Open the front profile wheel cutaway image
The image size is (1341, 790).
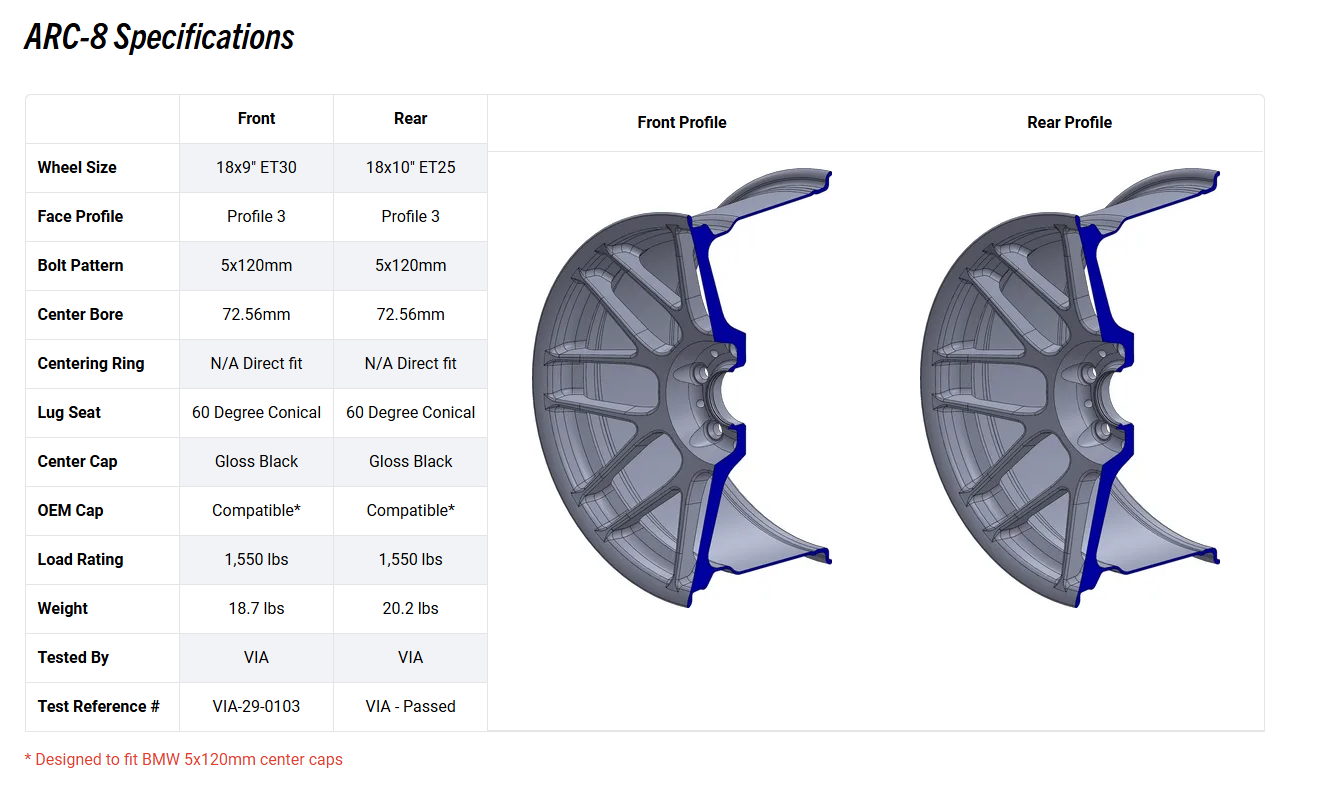pyautogui.click(x=682, y=388)
